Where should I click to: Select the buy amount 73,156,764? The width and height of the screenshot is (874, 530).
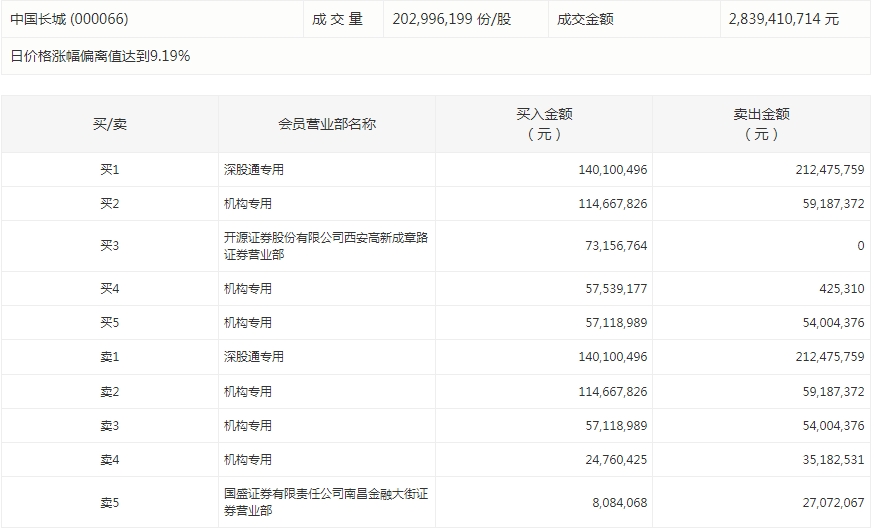pyautogui.click(x=612, y=246)
